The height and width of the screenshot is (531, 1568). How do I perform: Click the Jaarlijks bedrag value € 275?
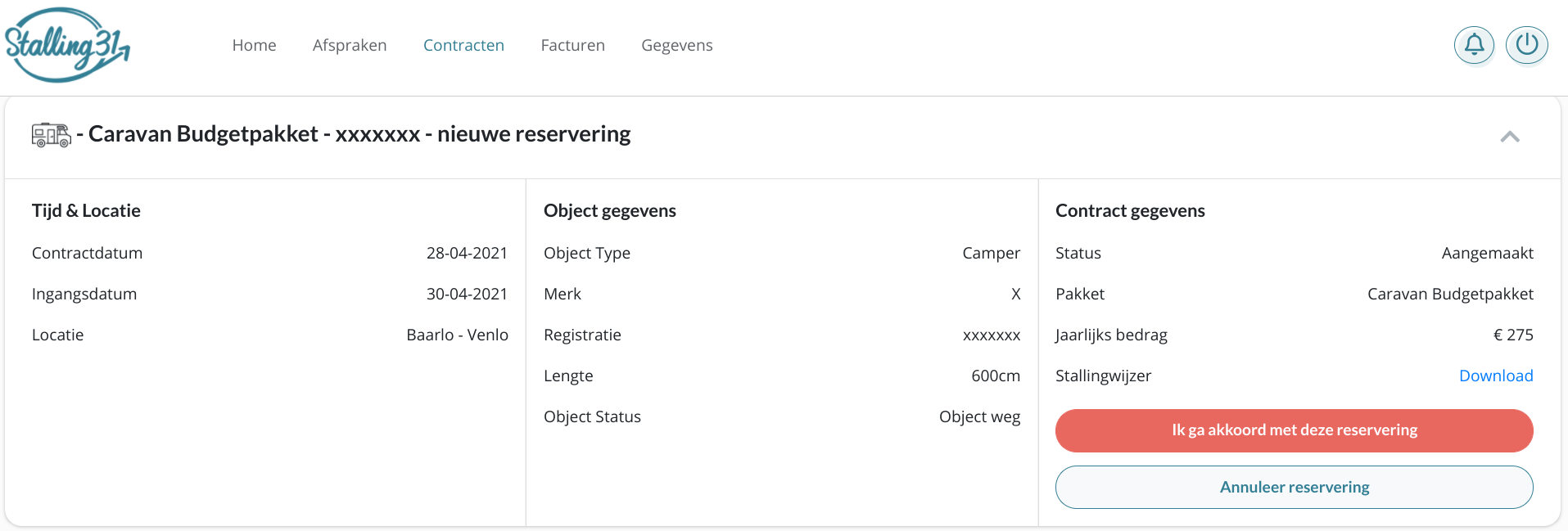pyautogui.click(x=1513, y=335)
